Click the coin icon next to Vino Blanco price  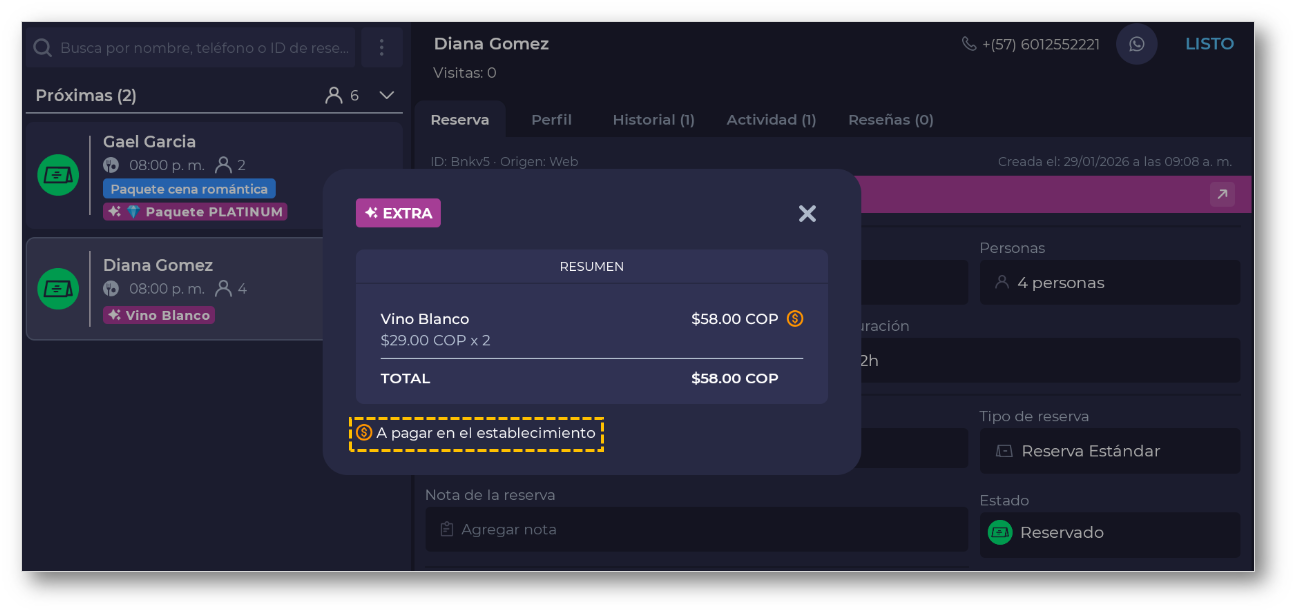[x=795, y=319]
